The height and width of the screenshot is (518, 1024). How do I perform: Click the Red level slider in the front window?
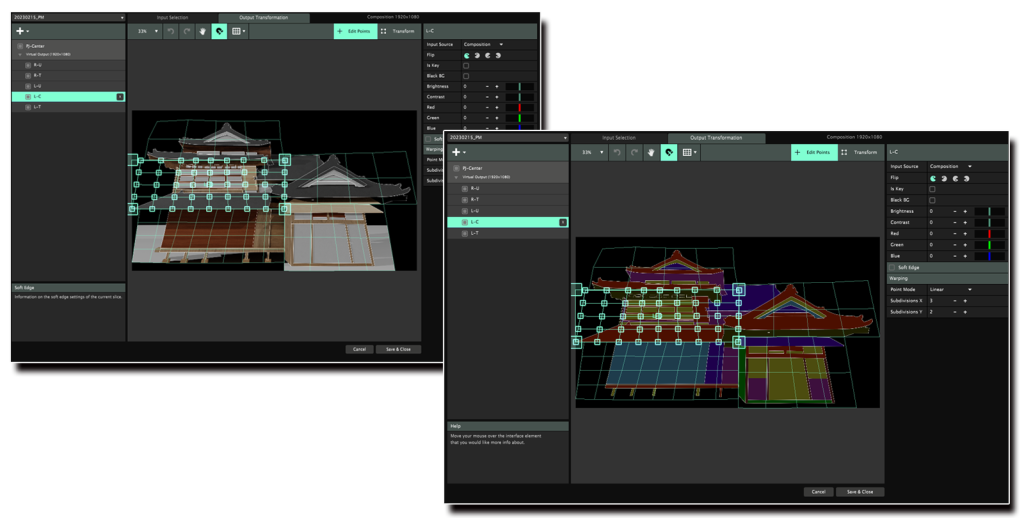tap(988, 233)
